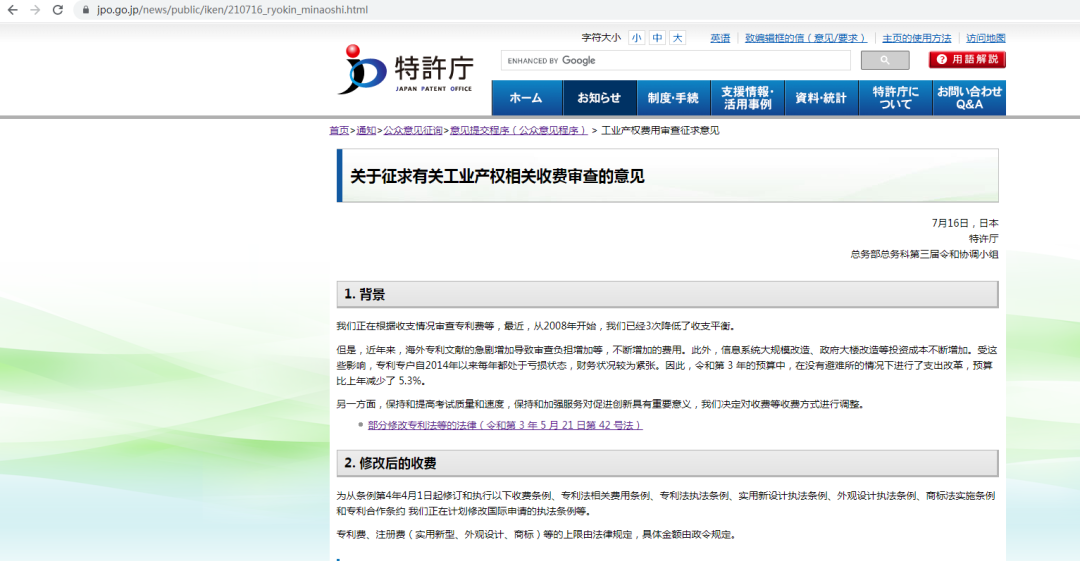Screen dimensions: 1080x561
Task: Click the 公众意见征询 breadcrumb link
Action: coord(413,130)
